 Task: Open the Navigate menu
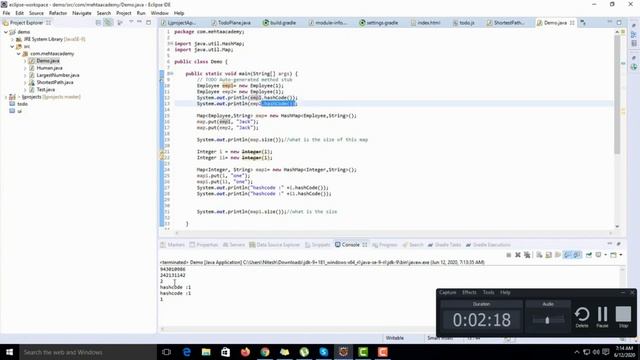point(82,13)
